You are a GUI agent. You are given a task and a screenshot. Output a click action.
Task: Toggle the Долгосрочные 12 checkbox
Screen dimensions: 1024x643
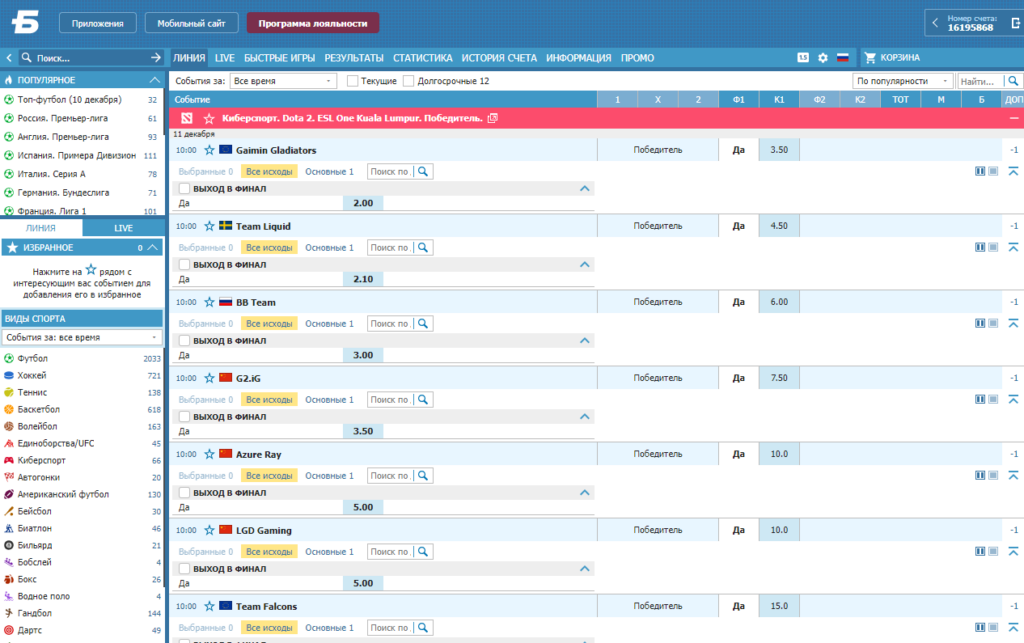tap(409, 81)
